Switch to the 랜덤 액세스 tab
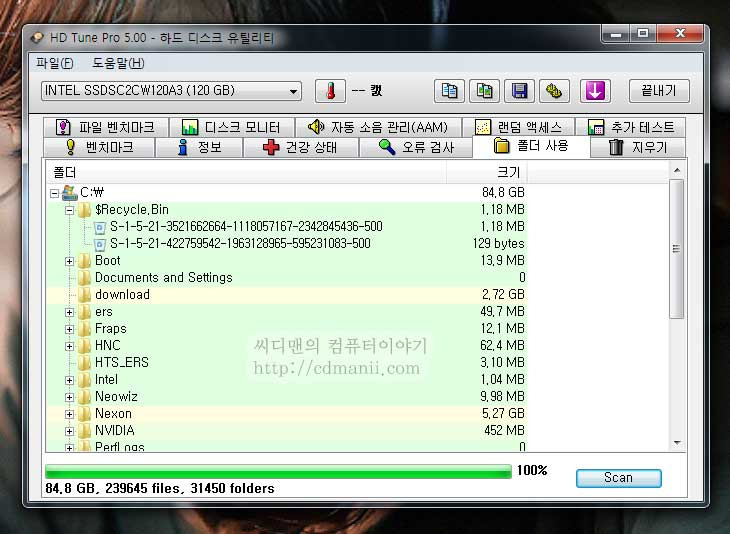Viewport: 730px width, 534px height. [518, 127]
